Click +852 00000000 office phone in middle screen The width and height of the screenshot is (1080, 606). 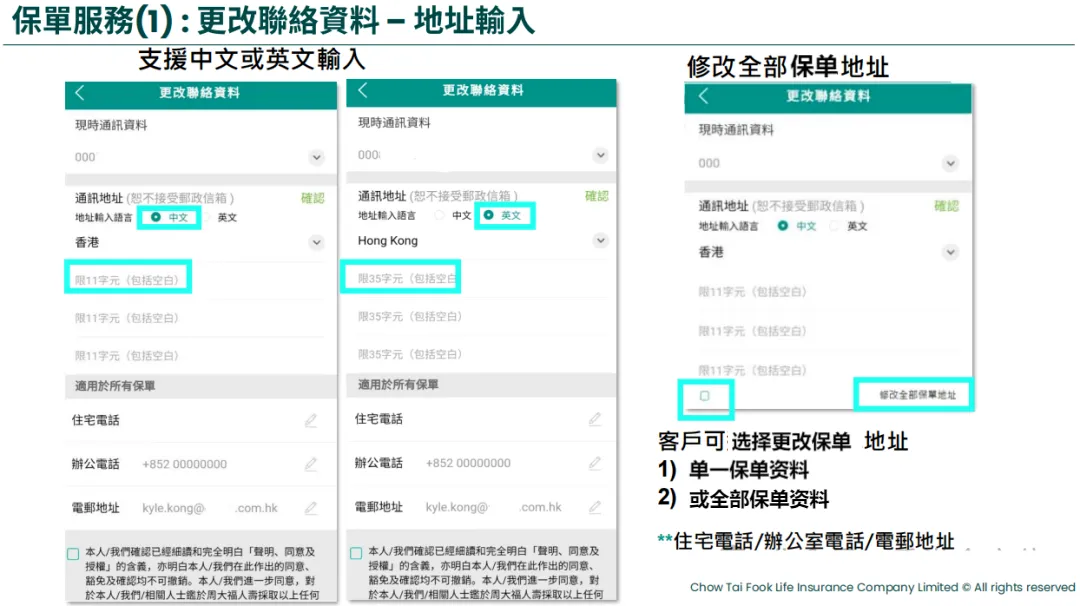click(468, 463)
